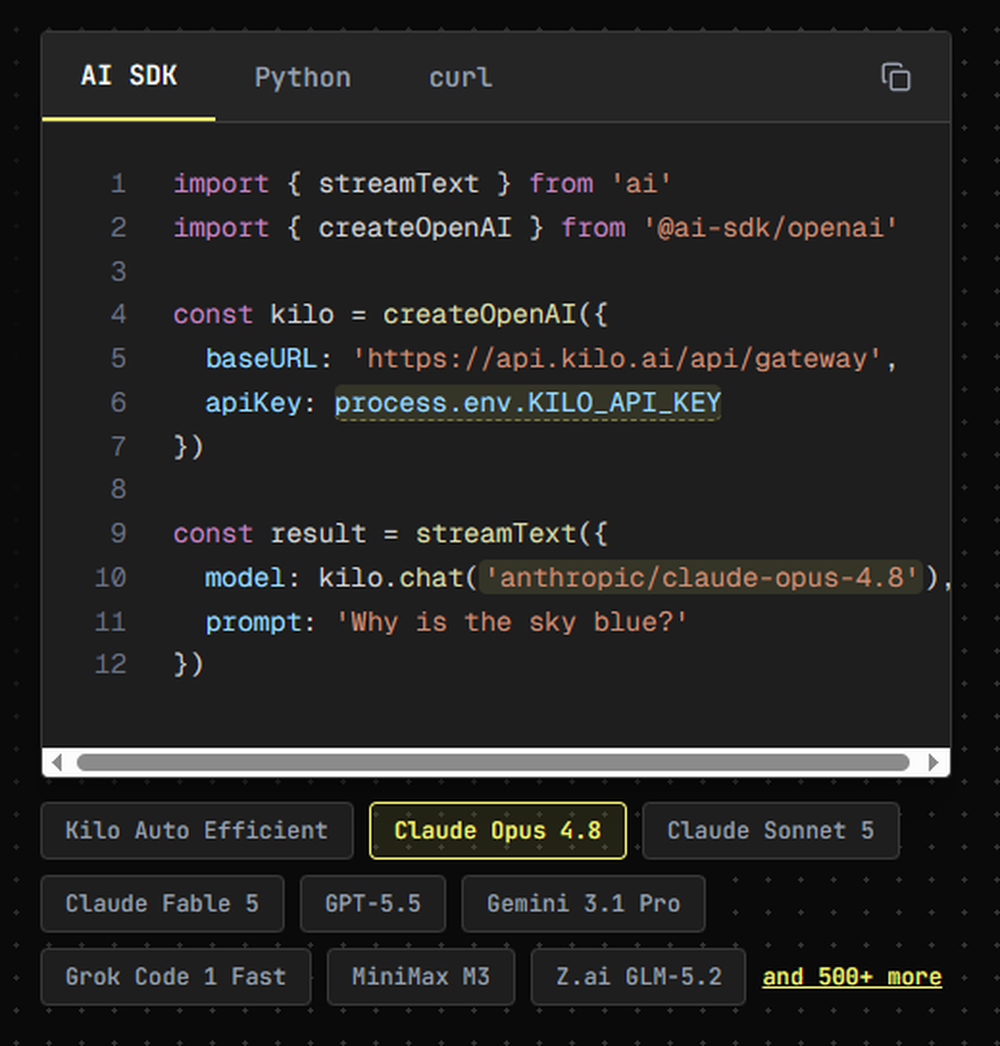Select the Claude Sonnet 5 model
1000x1046 pixels.
[771, 831]
